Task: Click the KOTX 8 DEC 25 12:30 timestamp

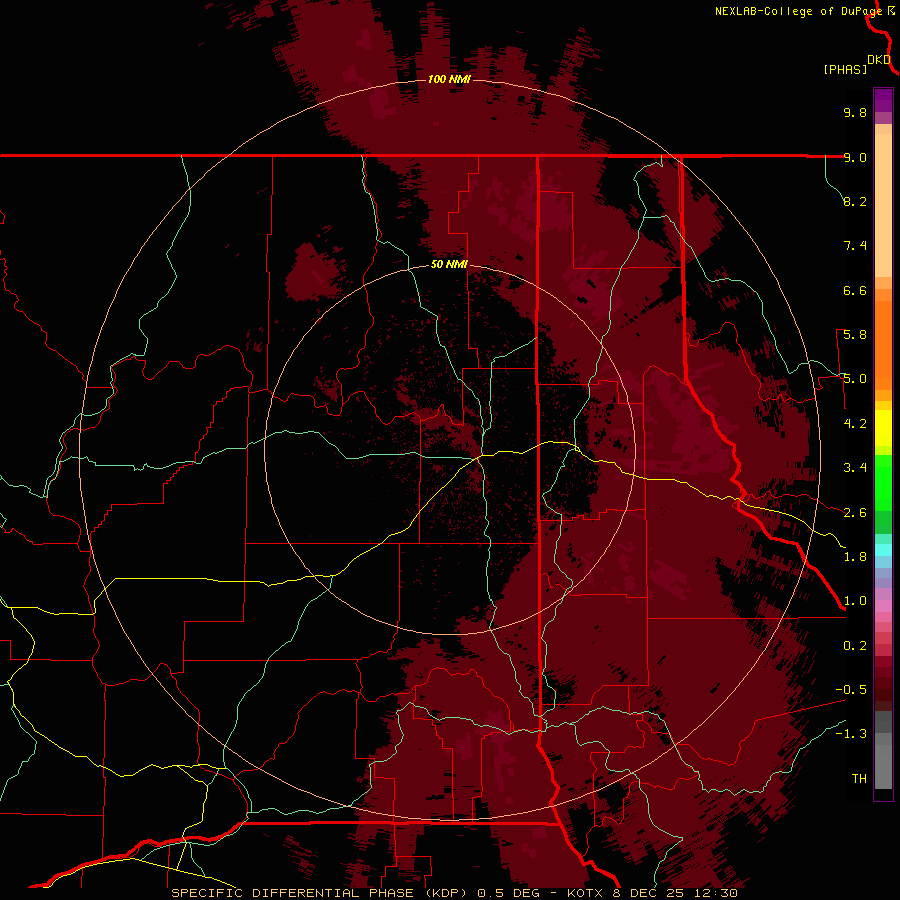Action: coord(652,893)
